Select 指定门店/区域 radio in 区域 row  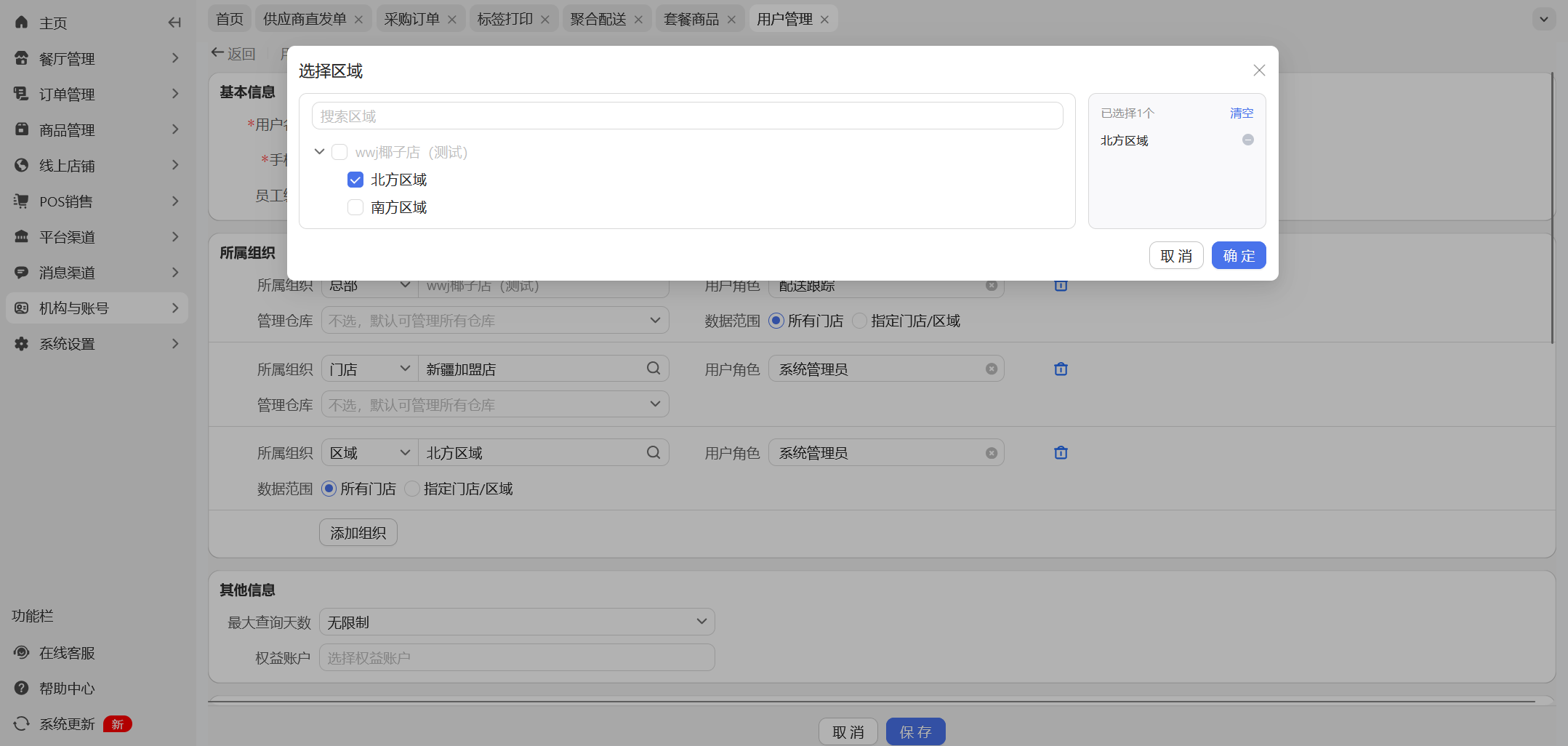pyautogui.click(x=412, y=489)
